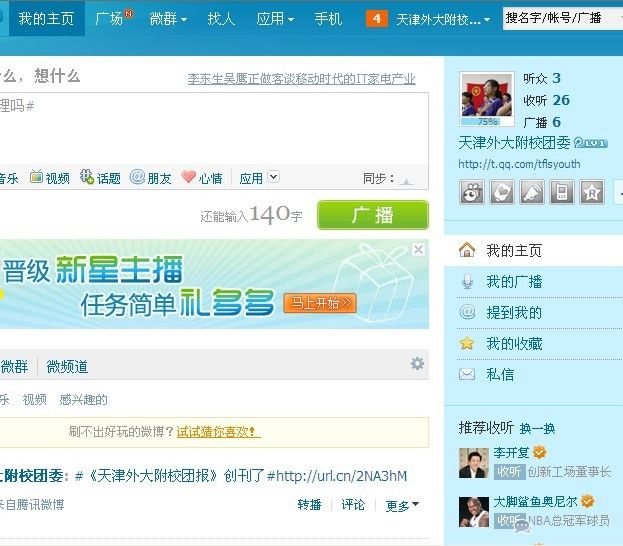Screen dimensions: 623x546
Task: Click the verified badge next to 大脚鲨鱼奥尼尔
Action: [x=587, y=501]
